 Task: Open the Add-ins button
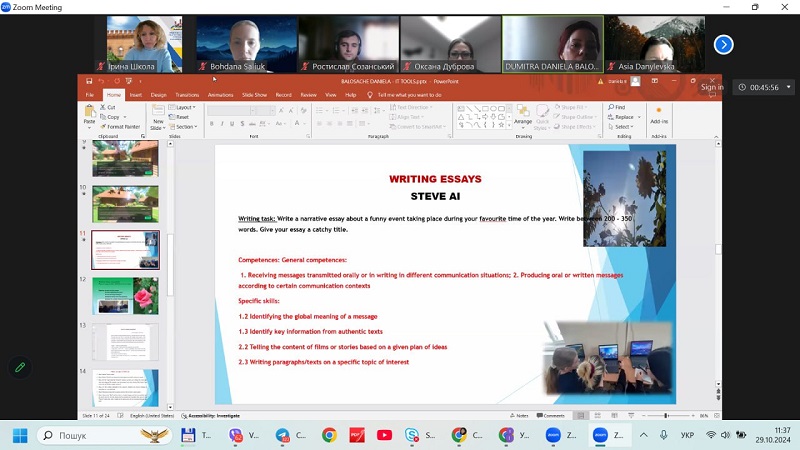point(659,115)
